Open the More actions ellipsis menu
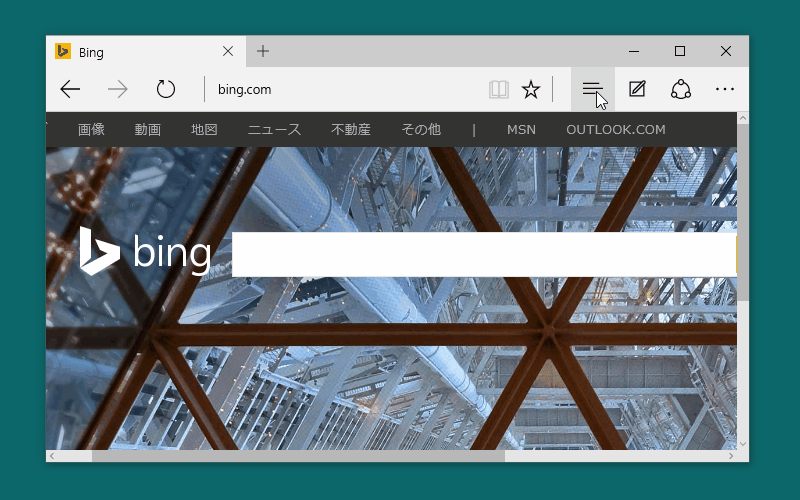 (x=724, y=89)
